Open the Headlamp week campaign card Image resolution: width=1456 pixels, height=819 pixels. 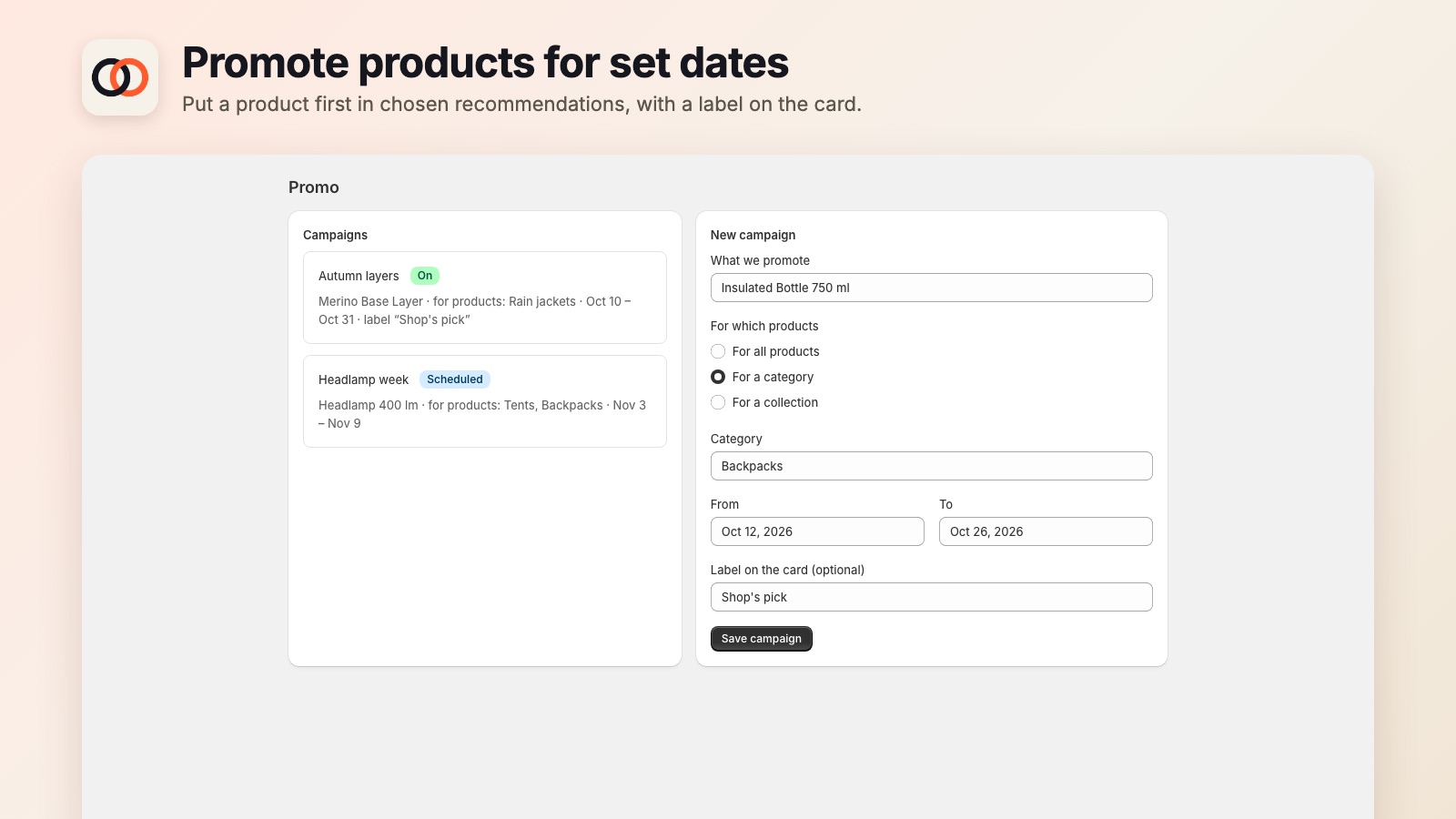(485, 401)
